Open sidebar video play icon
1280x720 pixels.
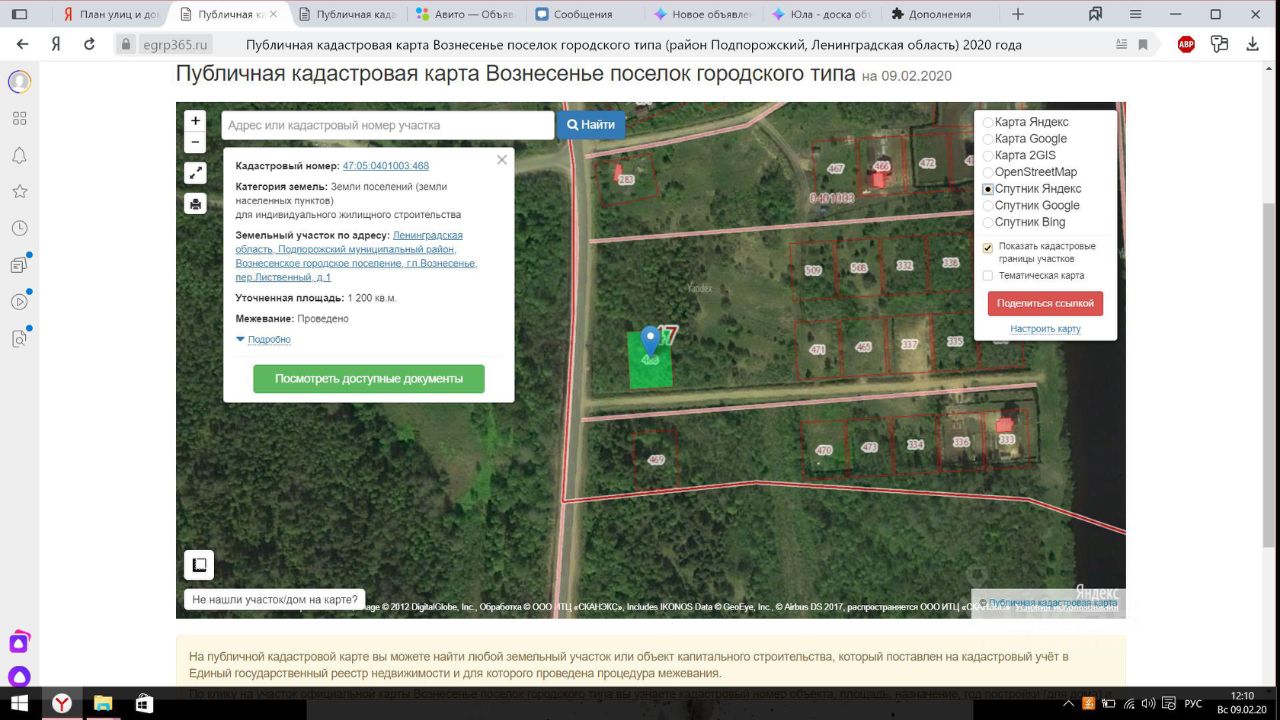(19, 301)
